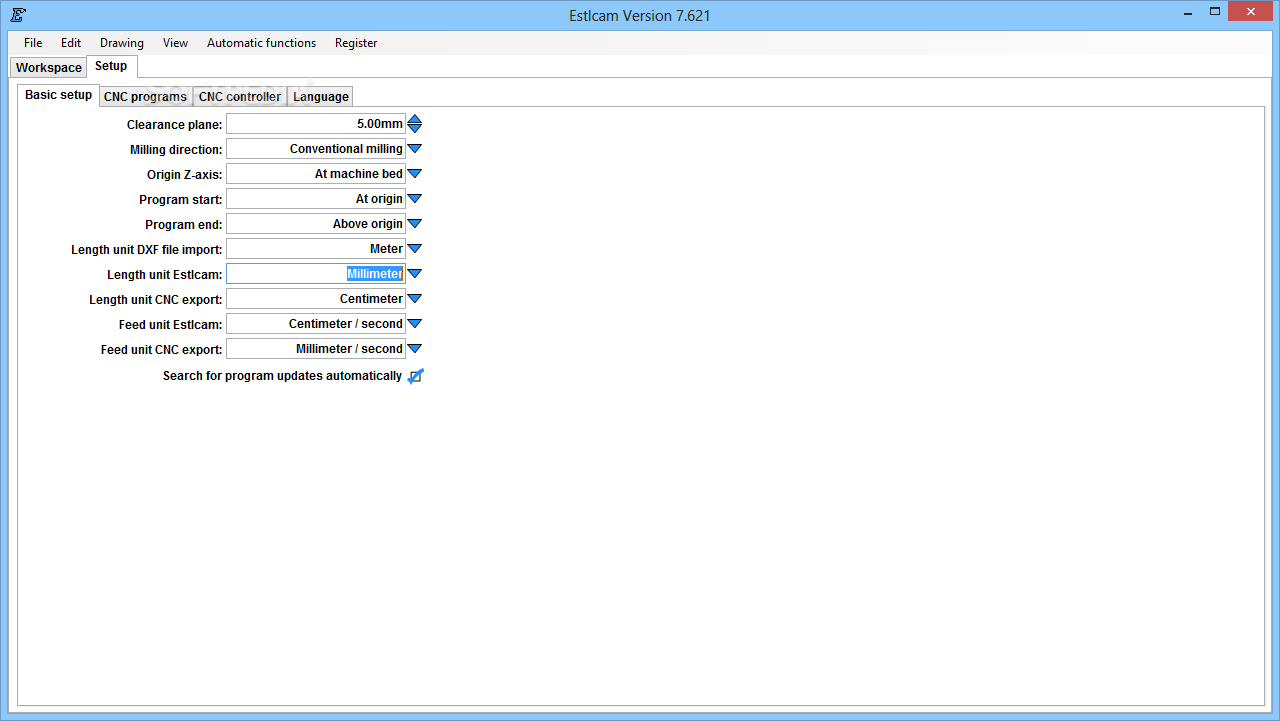The height and width of the screenshot is (721, 1280).
Task: Select the Setup tab
Action: [111, 66]
